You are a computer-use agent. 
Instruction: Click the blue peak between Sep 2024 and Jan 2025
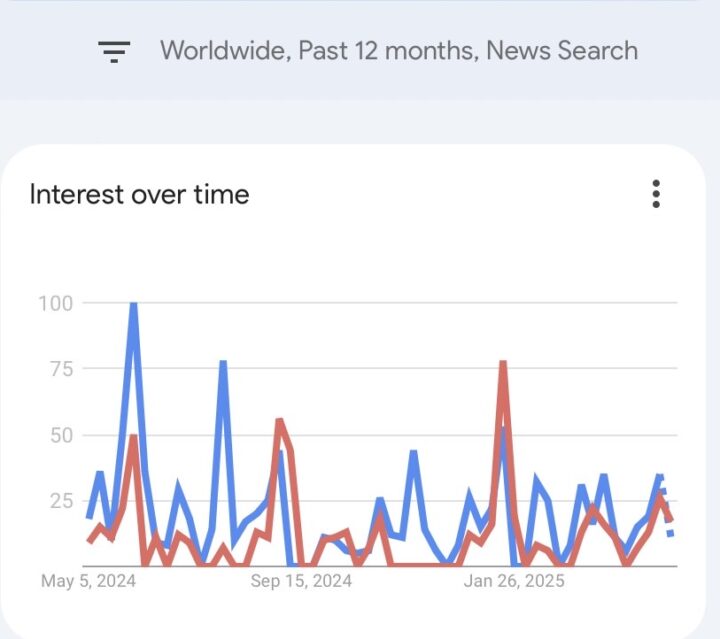tap(413, 453)
